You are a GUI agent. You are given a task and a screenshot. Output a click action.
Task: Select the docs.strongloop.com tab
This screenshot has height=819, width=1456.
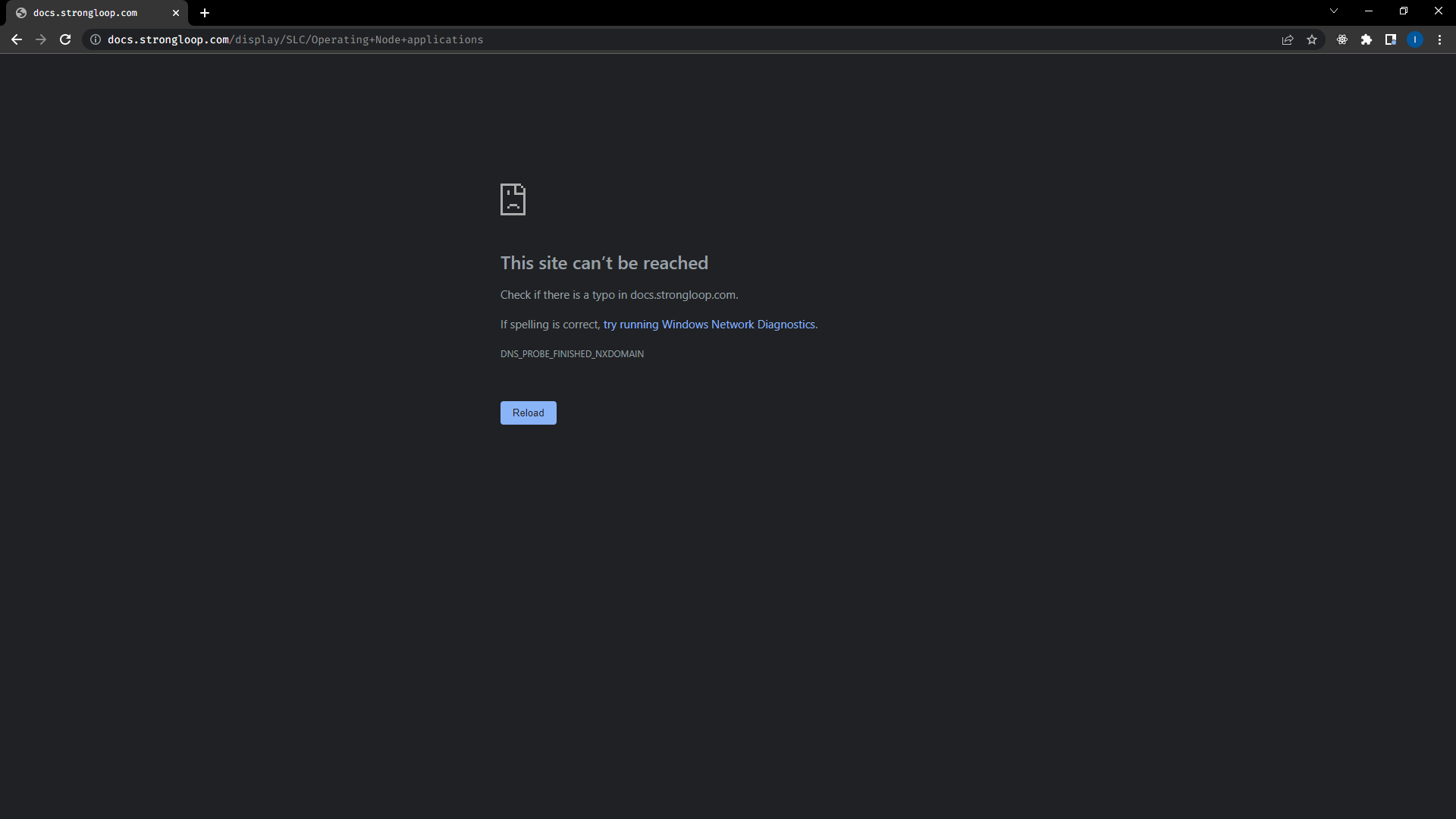[85, 13]
